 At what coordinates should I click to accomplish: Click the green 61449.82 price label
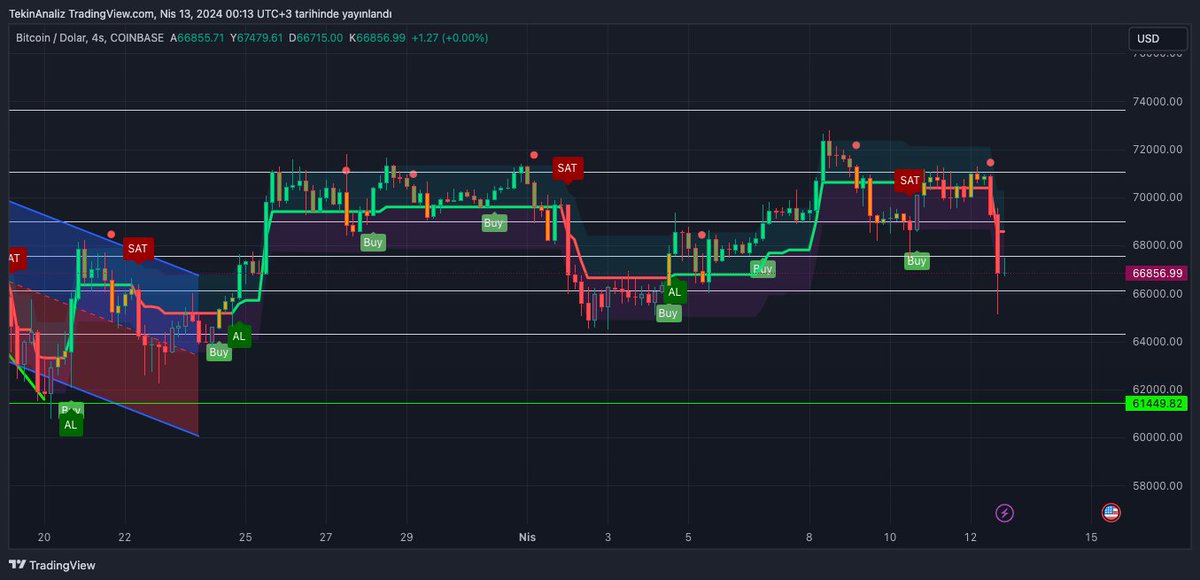[1157, 404]
